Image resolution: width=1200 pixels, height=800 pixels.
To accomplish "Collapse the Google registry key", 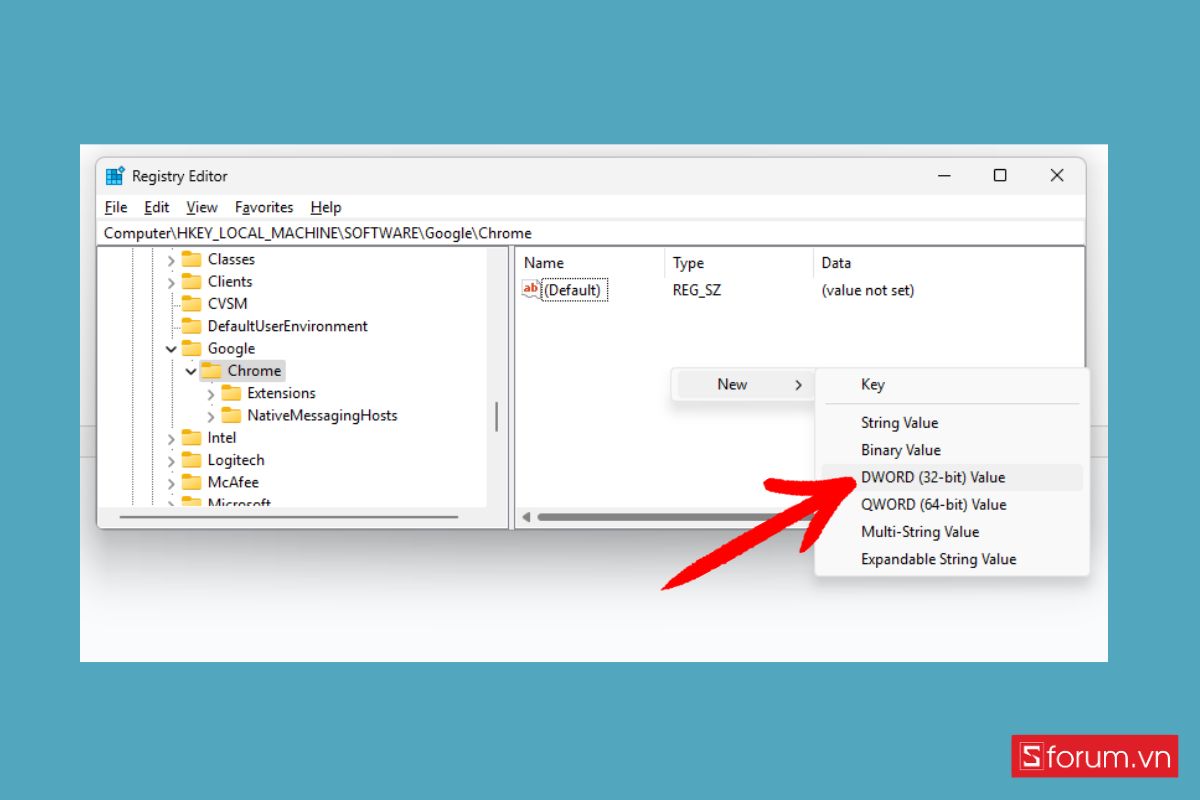I will pyautogui.click(x=171, y=349).
